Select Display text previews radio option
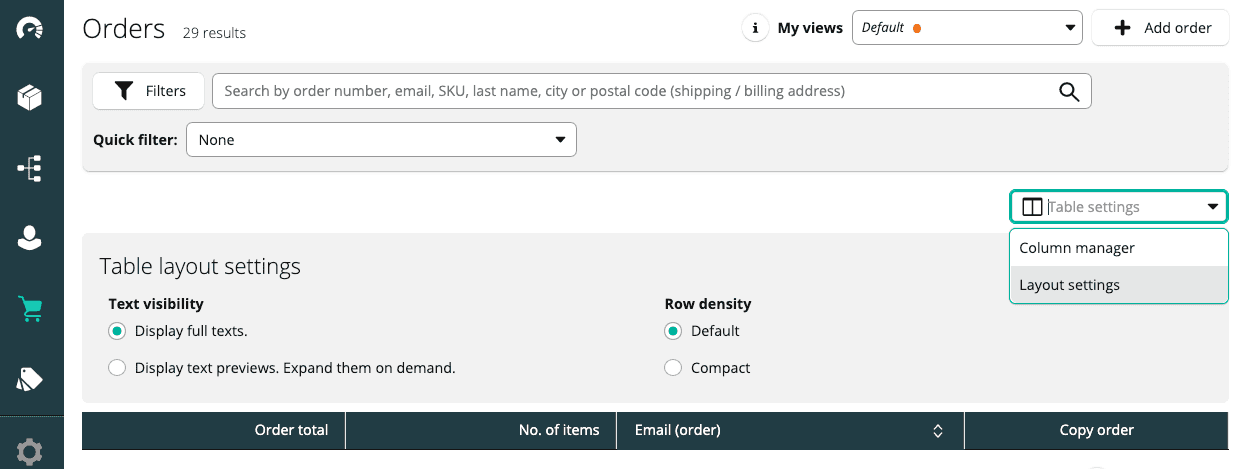The image size is (1244, 469). [117, 368]
